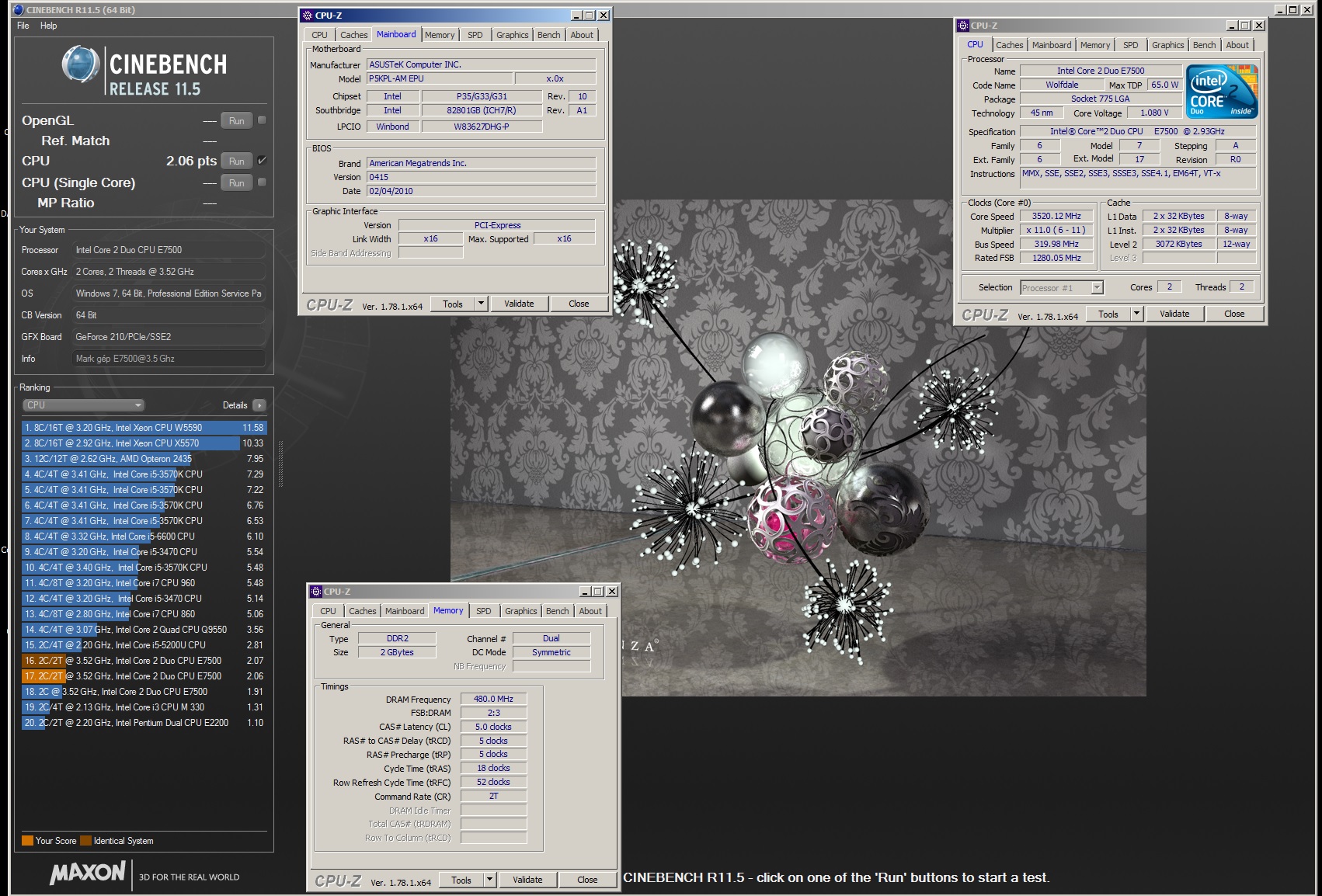Select ranking row Intel Core i7 CPU 960
The image size is (1322, 896).
click(144, 583)
